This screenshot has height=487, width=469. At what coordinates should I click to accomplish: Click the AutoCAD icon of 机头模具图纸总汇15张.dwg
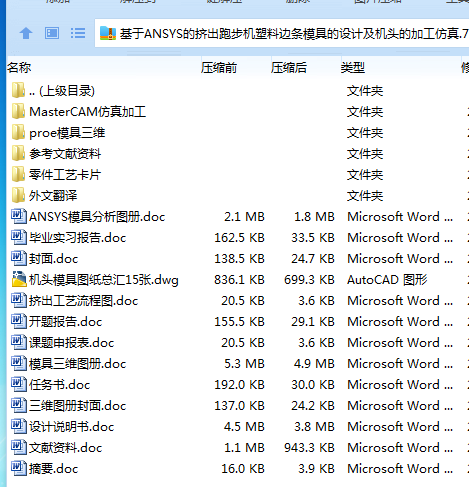coord(19,279)
